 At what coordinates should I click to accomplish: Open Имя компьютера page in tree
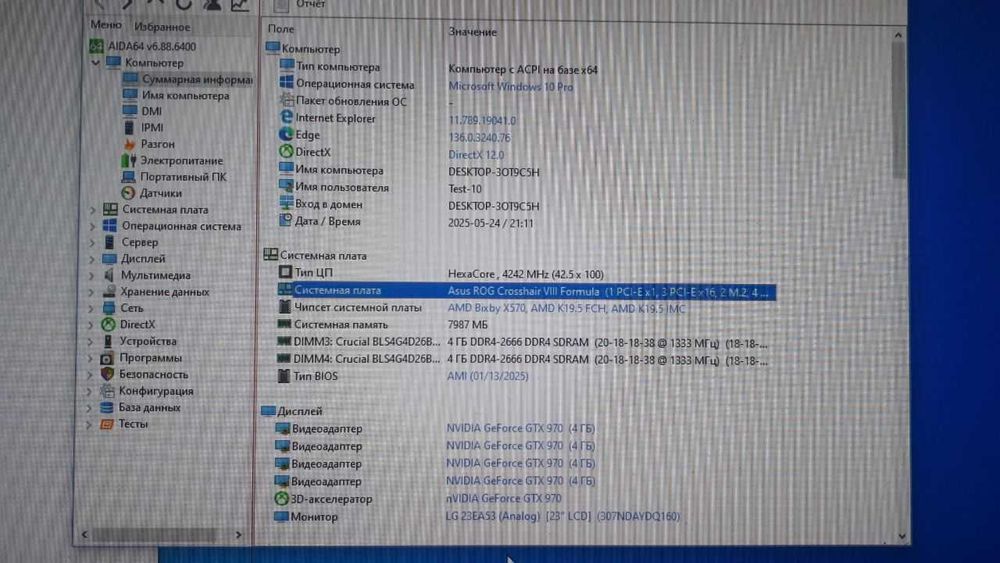[x=177, y=95]
